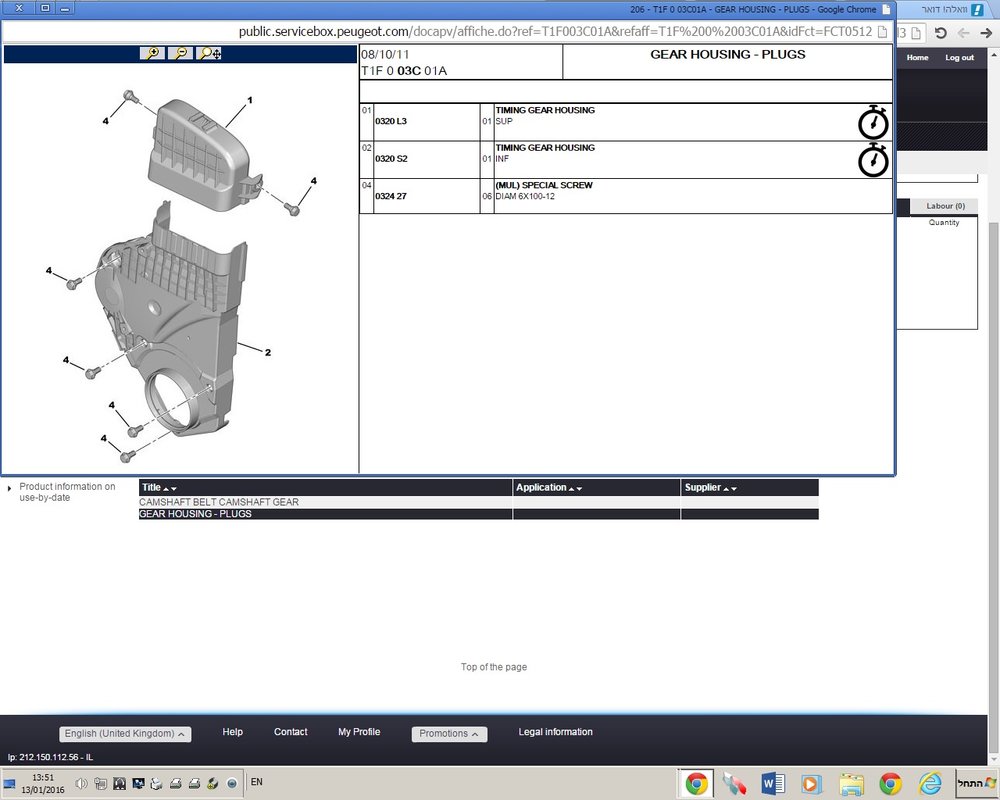Launch Windows Media Player from taskbar
This screenshot has height=800, width=1000.
(811, 783)
